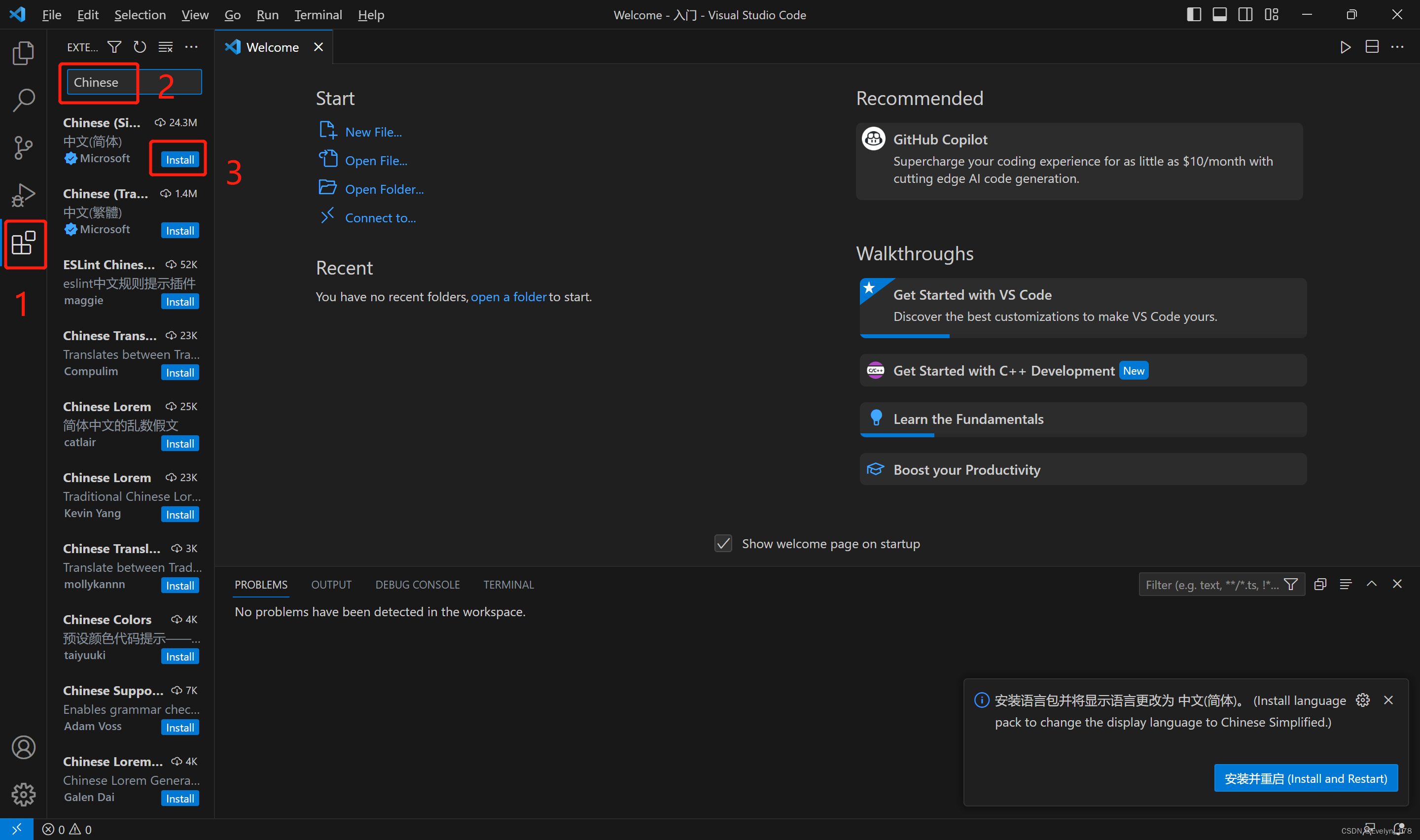Click the filter icon in the Extensions panel

(x=114, y=46)
